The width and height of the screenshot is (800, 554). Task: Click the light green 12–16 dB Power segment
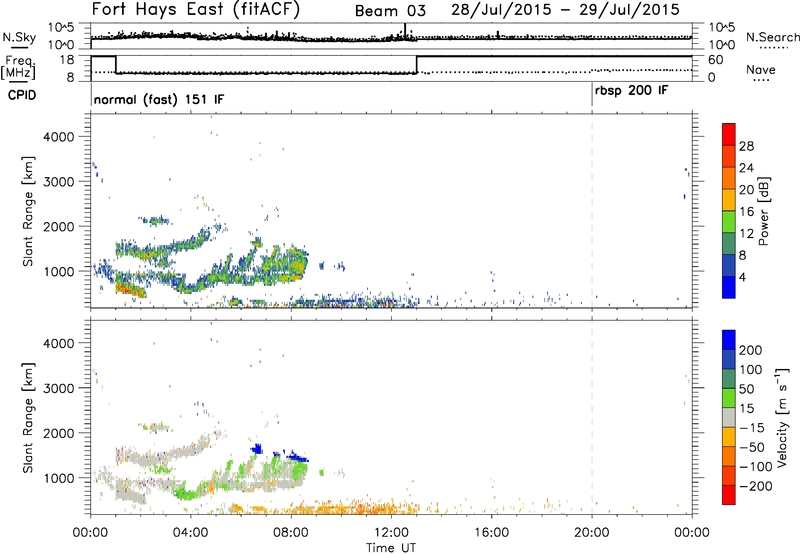coord(729,221)
